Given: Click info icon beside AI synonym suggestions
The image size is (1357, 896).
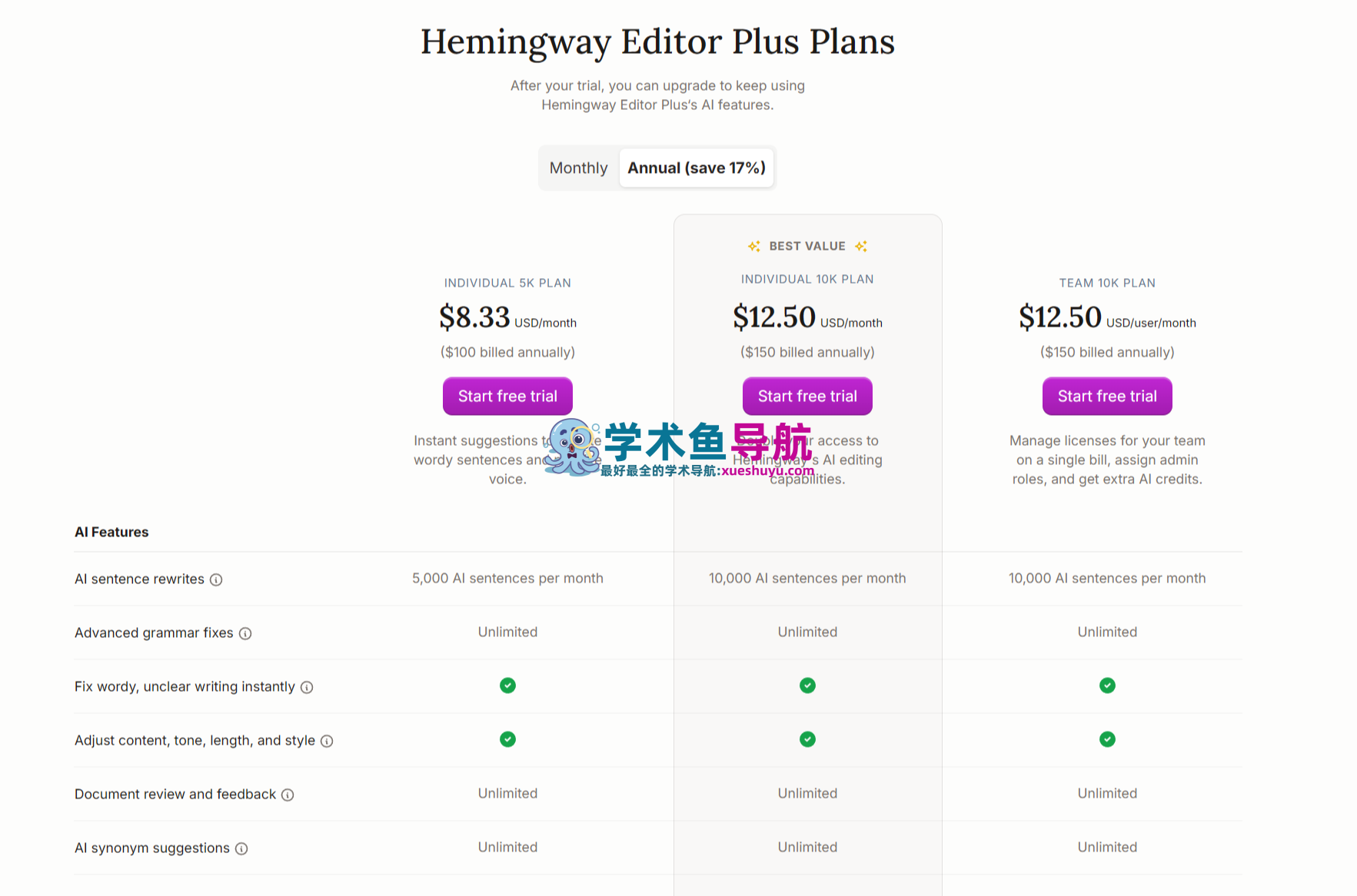Looking at the screenshot, I should point(242,848).
